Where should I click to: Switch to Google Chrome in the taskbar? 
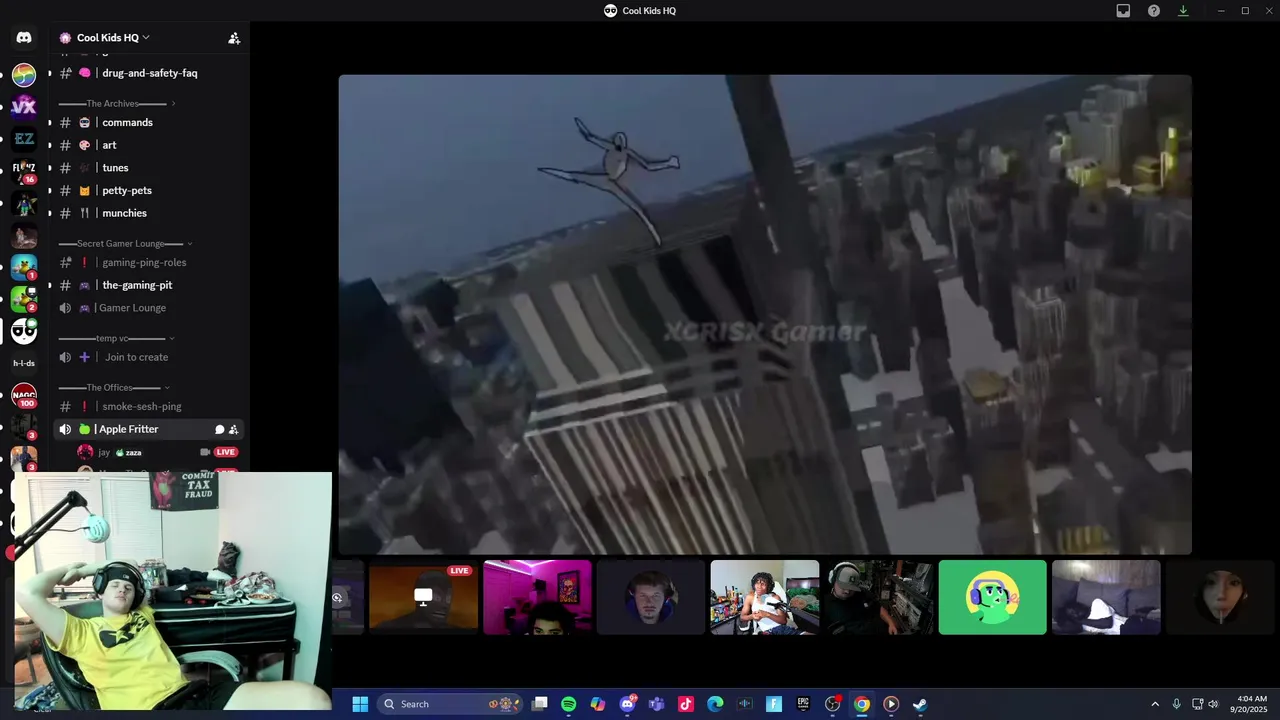point(862,704)
